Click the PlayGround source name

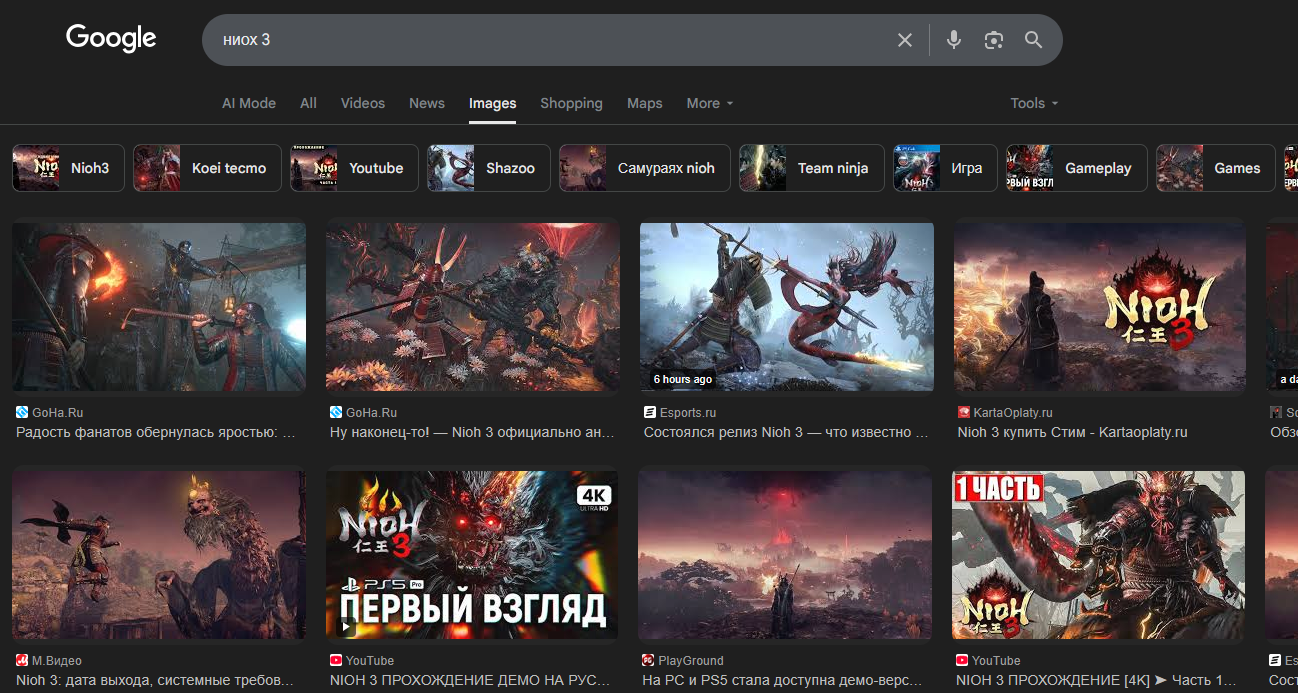pyautogui.click(x=690, y=661)
